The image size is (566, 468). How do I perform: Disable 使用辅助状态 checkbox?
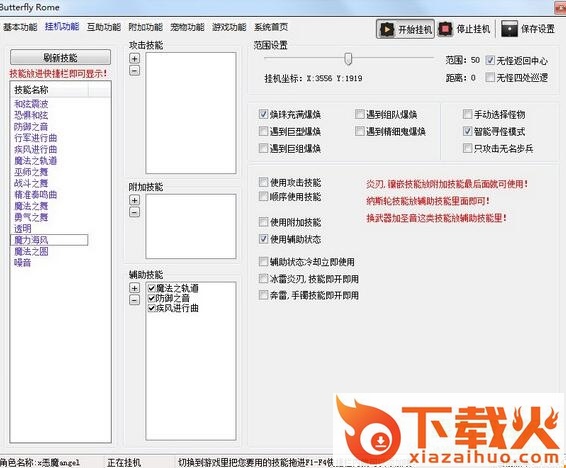(263, 239)
